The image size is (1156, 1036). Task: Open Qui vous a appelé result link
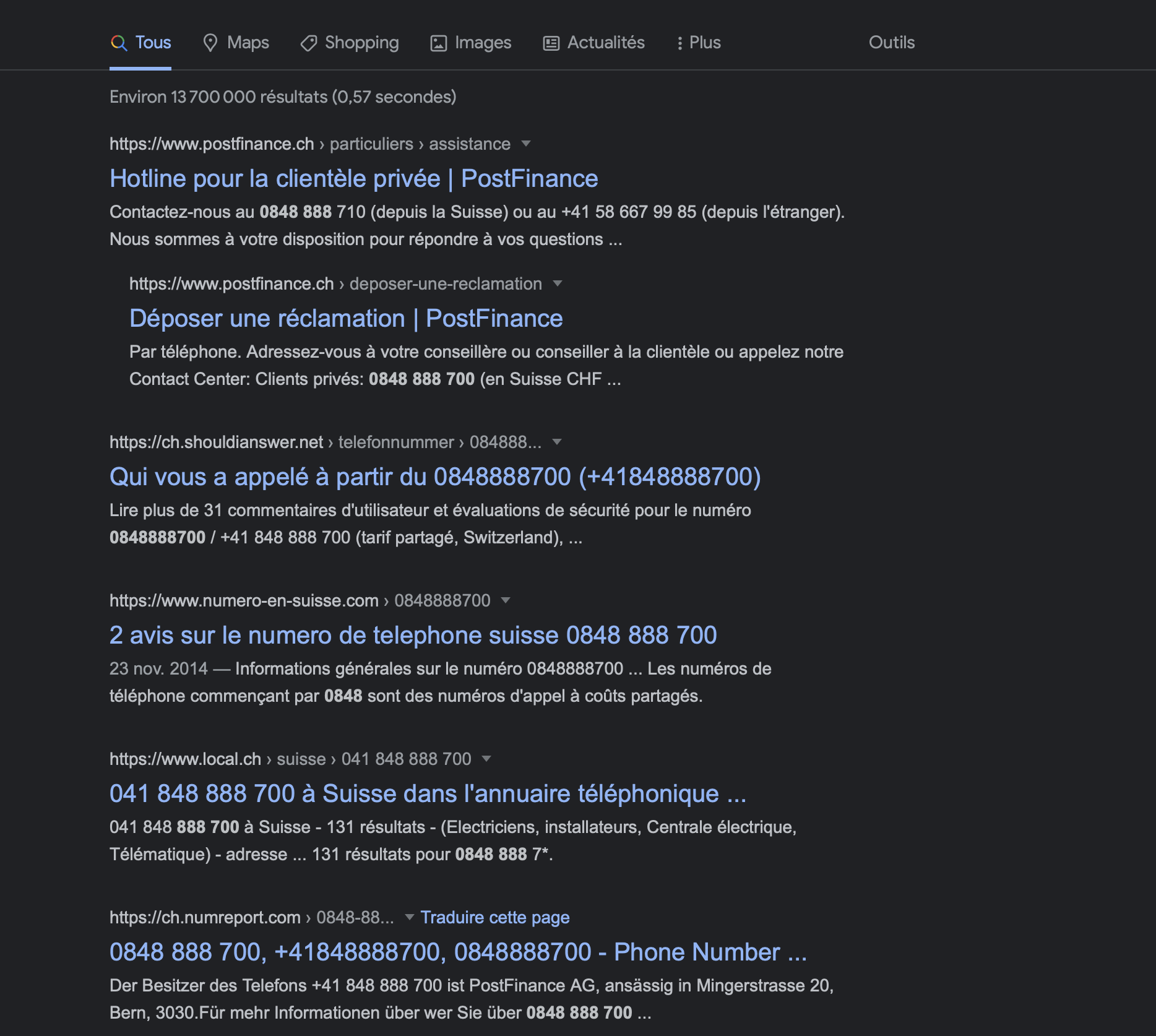(434, 477)
